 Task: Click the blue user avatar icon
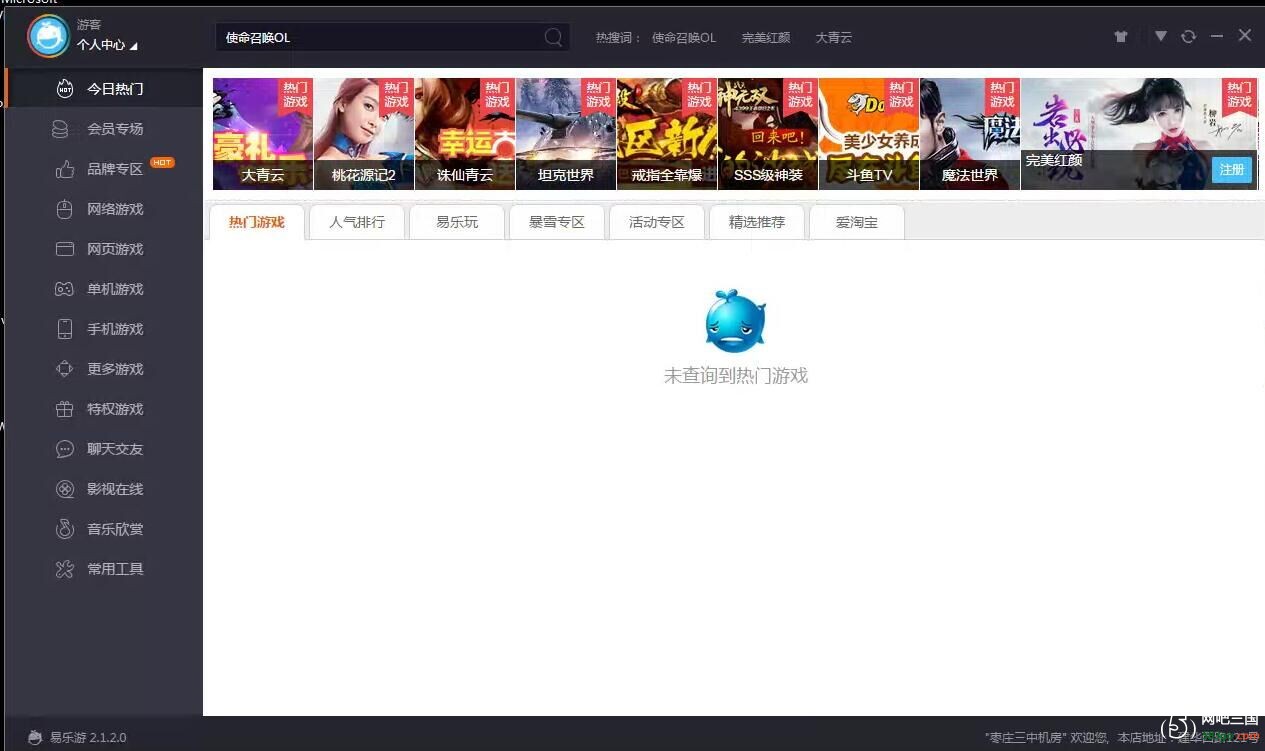(x=48, y=36)
